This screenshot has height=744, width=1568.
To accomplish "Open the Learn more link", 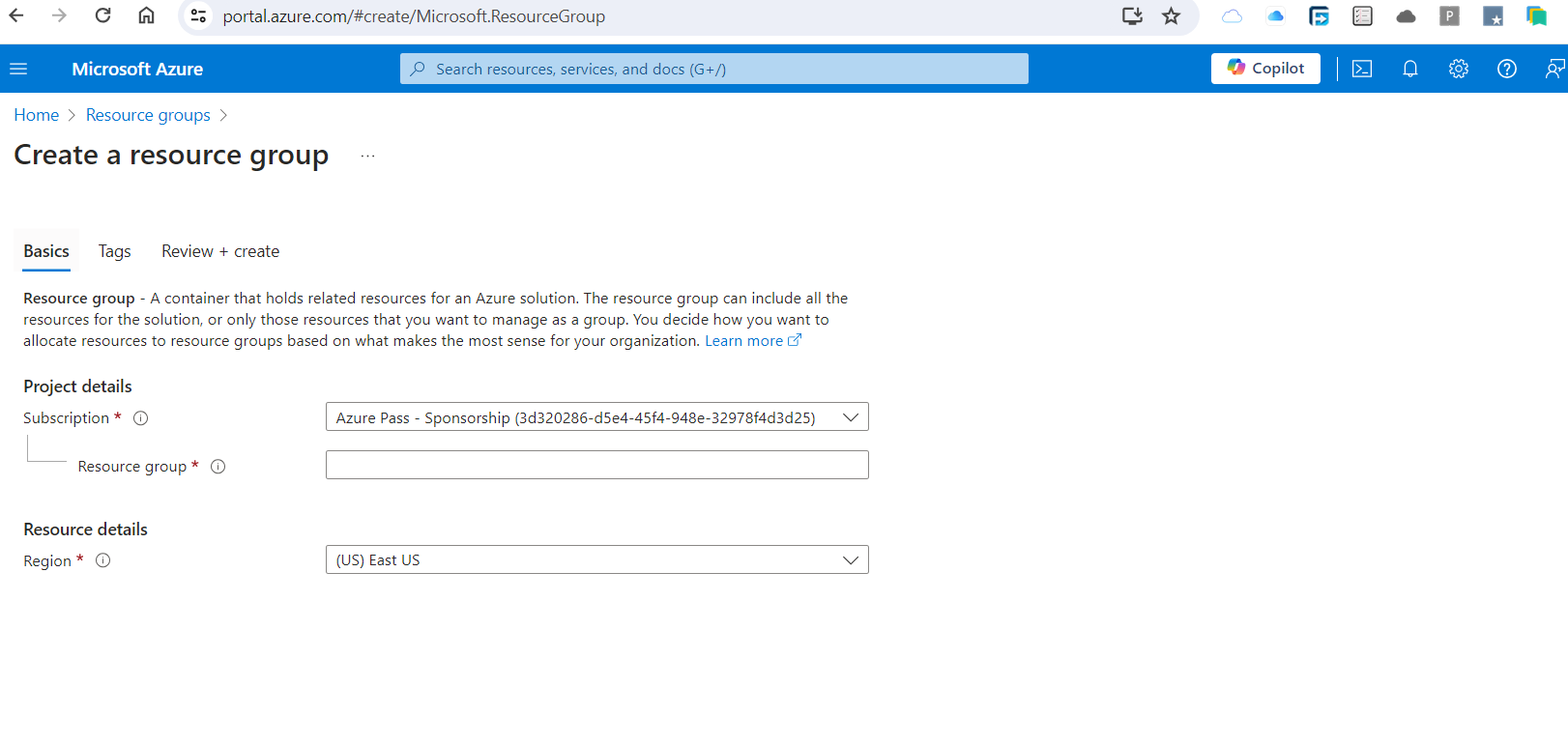I will (x=753, y=341).
